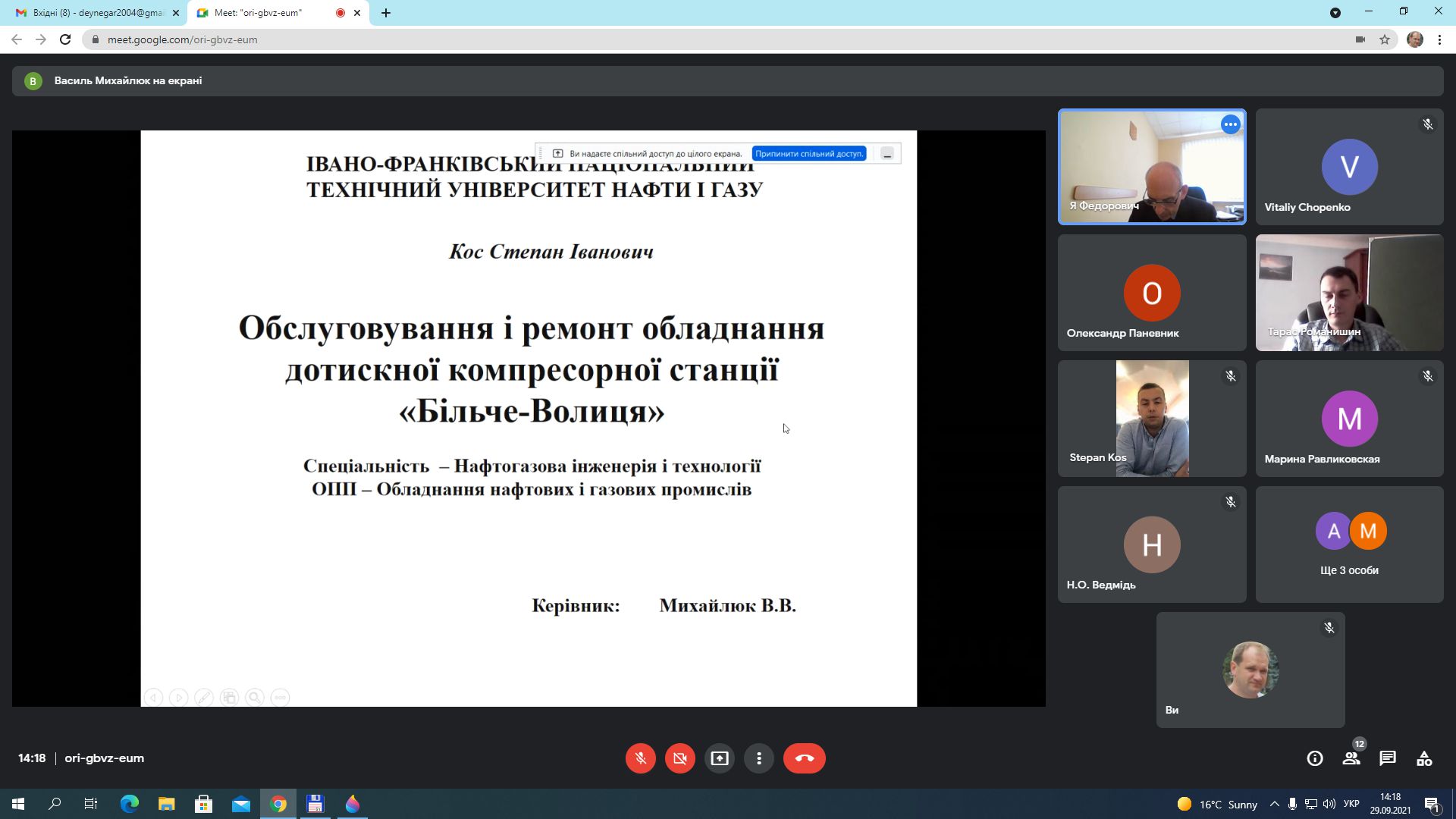Click the 'Ще 3 особи' participants tile

click(1349, 544)
